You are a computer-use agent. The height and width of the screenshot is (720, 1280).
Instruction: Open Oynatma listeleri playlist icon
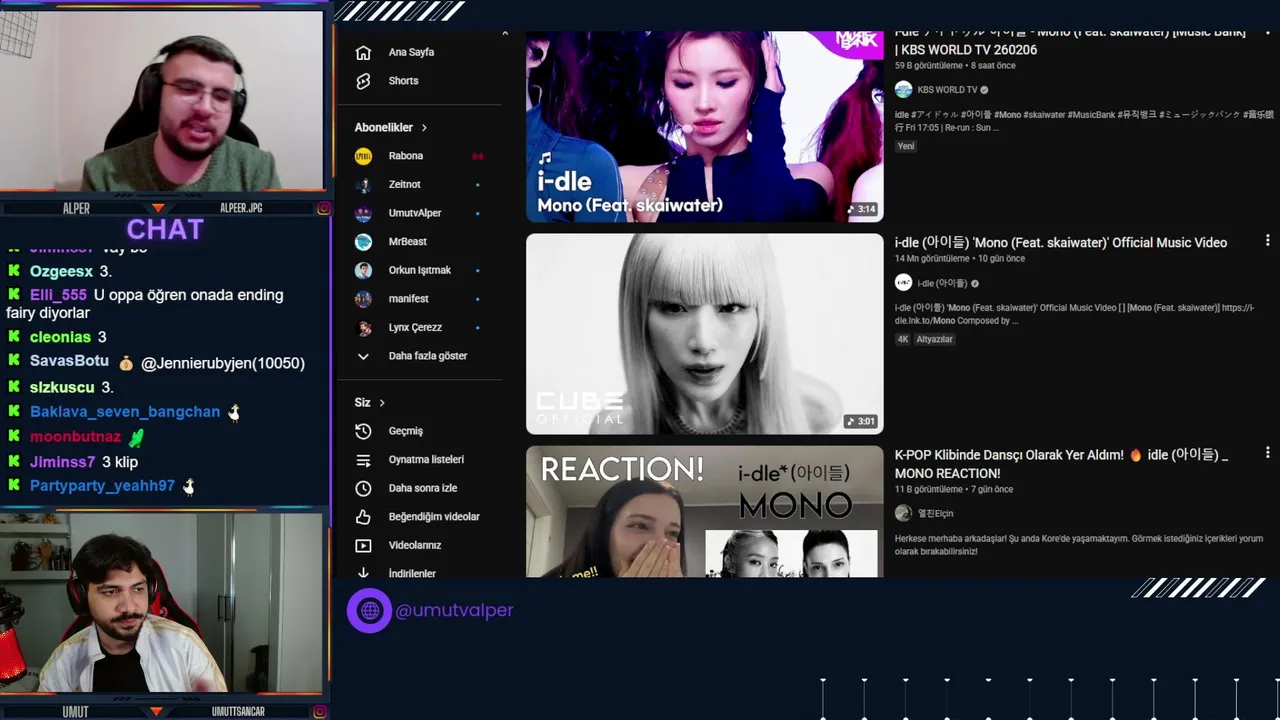click(x=363, y=460)
